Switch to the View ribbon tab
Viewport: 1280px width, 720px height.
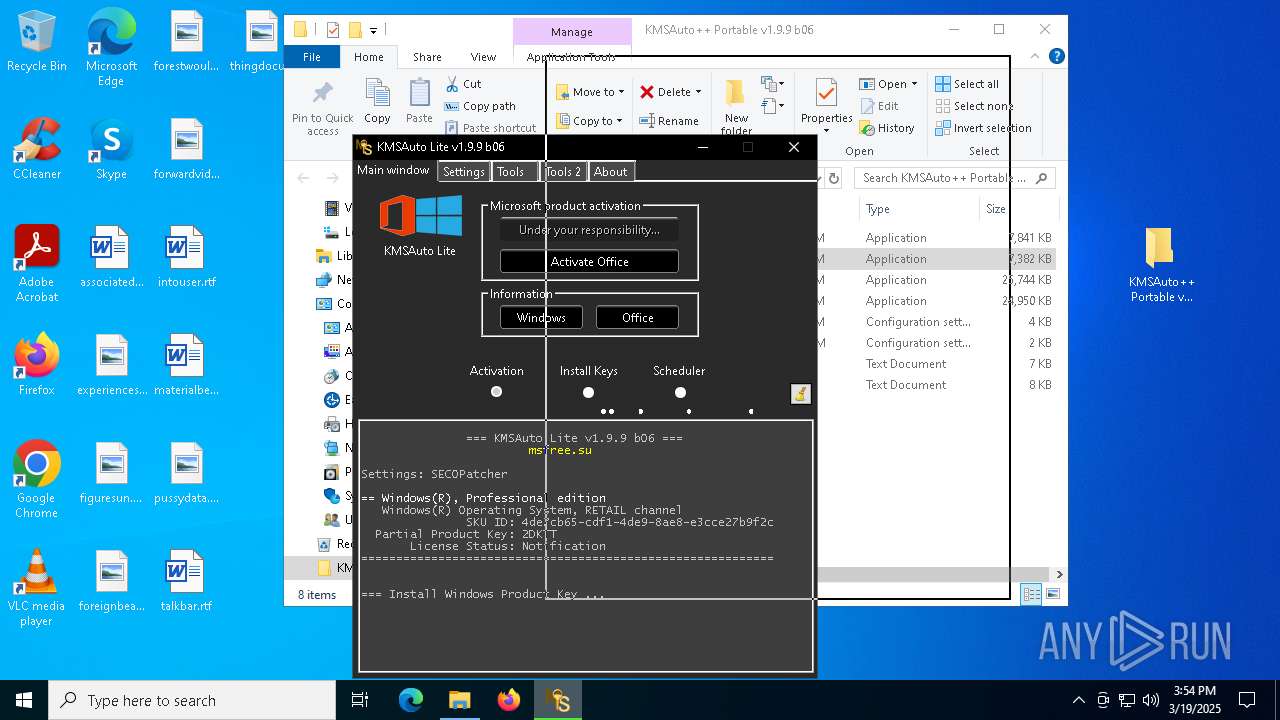[x=483, y=57]
